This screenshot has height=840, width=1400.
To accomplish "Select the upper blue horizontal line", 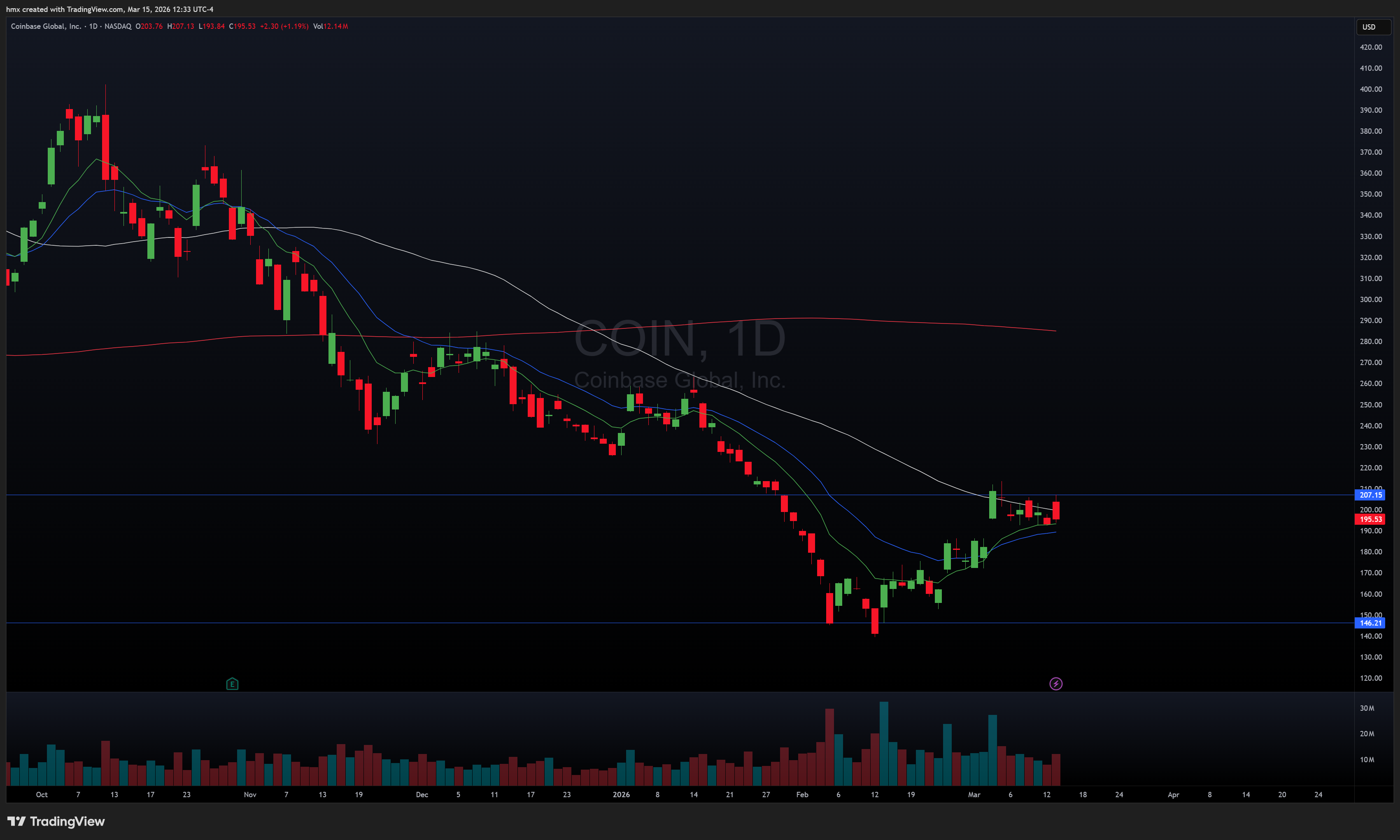I will (566, 495).
